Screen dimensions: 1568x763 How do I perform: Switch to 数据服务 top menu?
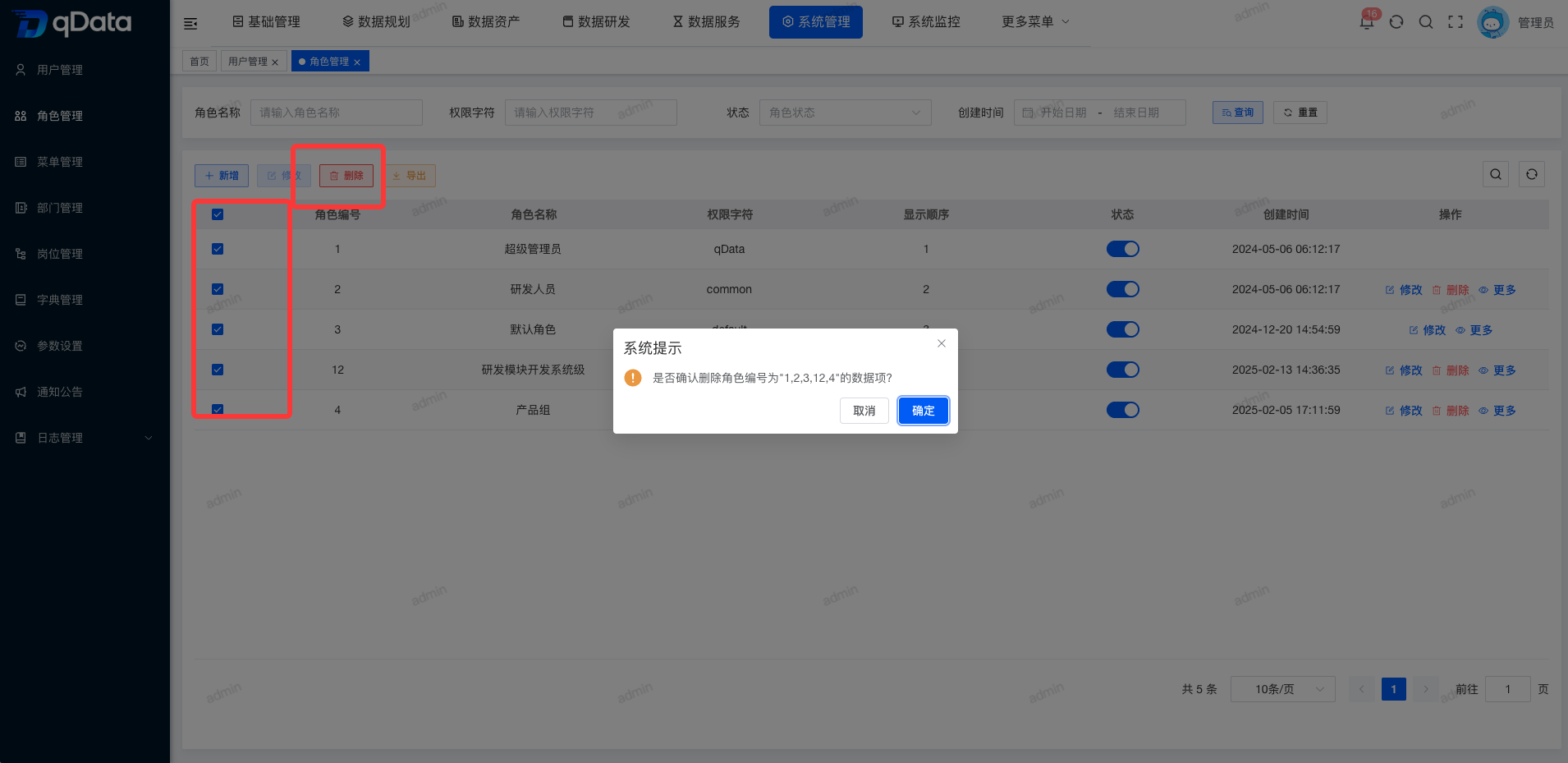tap(706, 22)
